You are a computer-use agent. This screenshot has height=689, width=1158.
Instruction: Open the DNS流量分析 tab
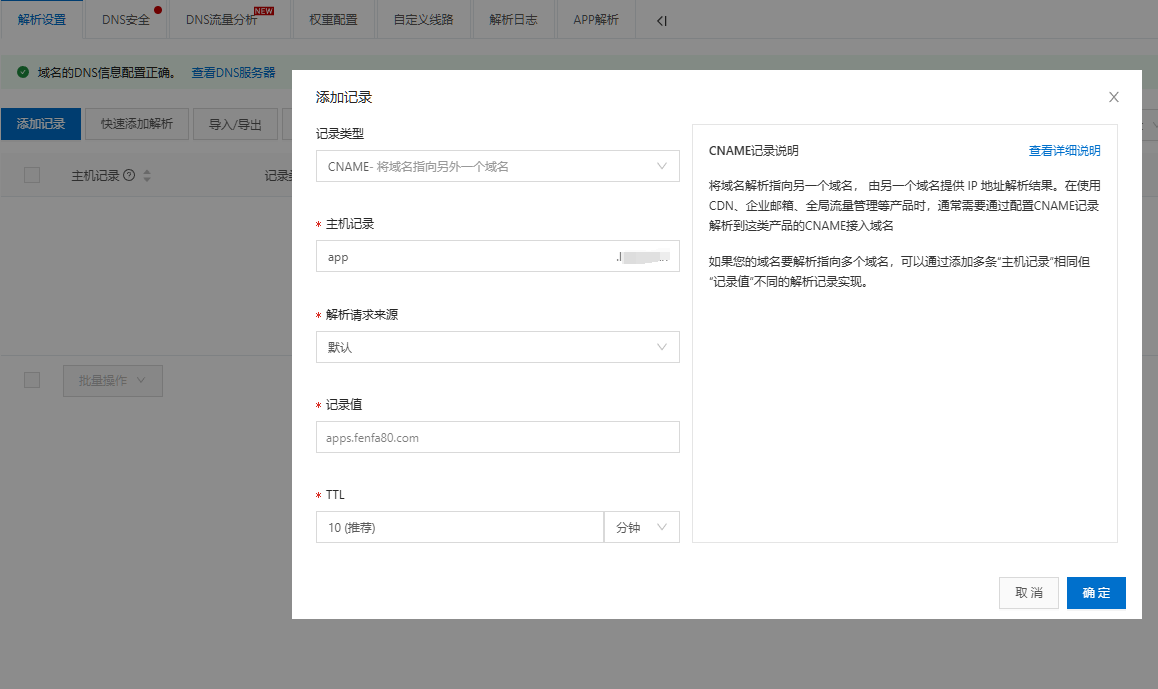222,20
